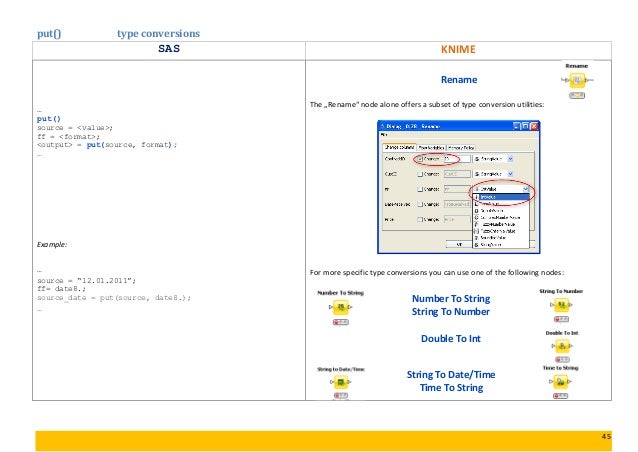Click the String to Date/Time node icon
Screen dimensions: 638x452
[341, 382]
